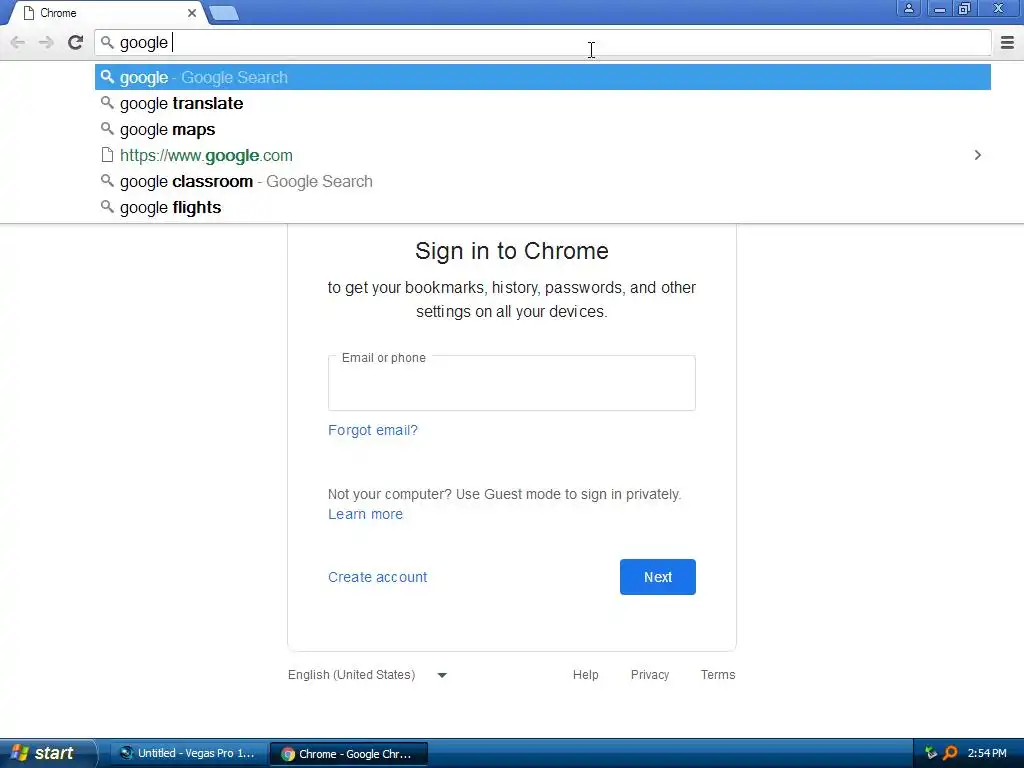Open the 'Forgot email?' link
The height and width of the screenshot is (768, 1024).
click(372, 430)
